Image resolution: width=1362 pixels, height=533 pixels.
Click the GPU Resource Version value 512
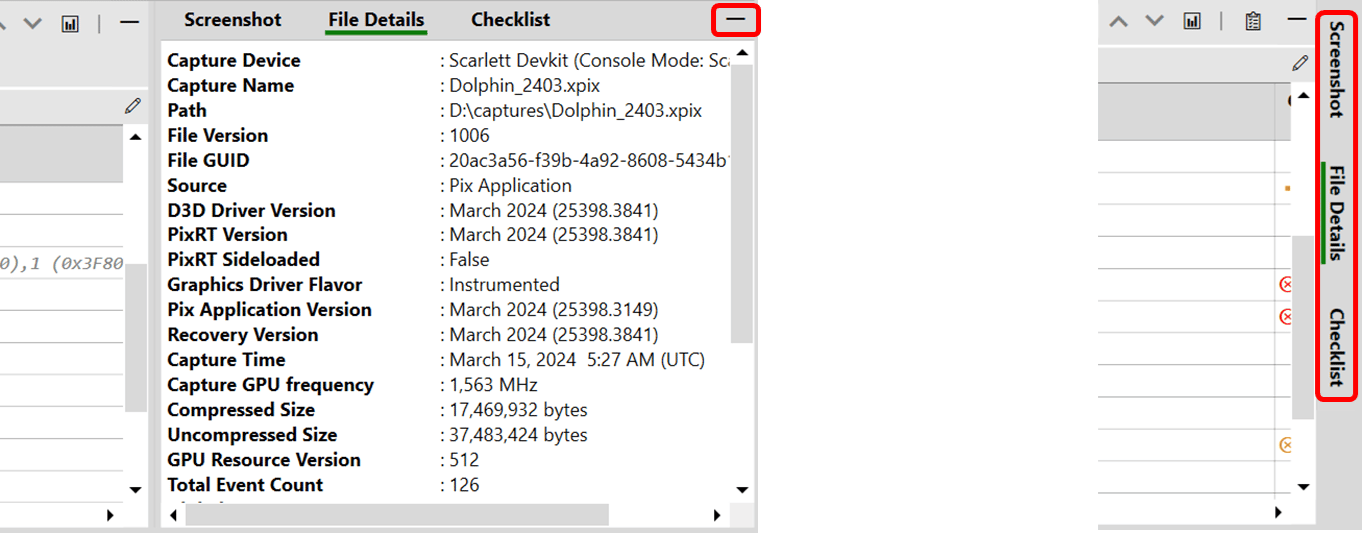coord(464,460)
